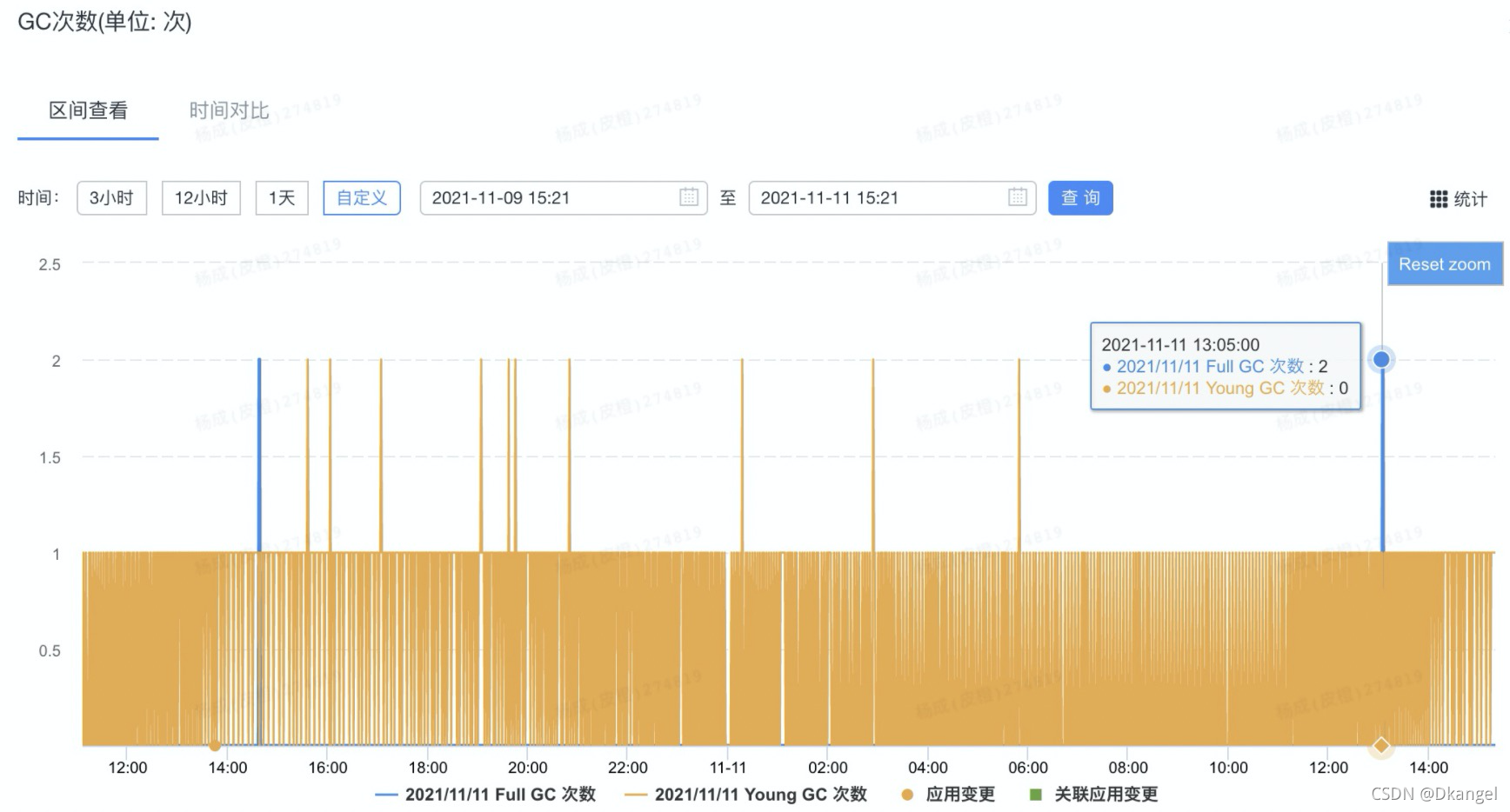Toggle Young GC 次数 series in legend
The image size is (1510, 812).
(746, 795)
